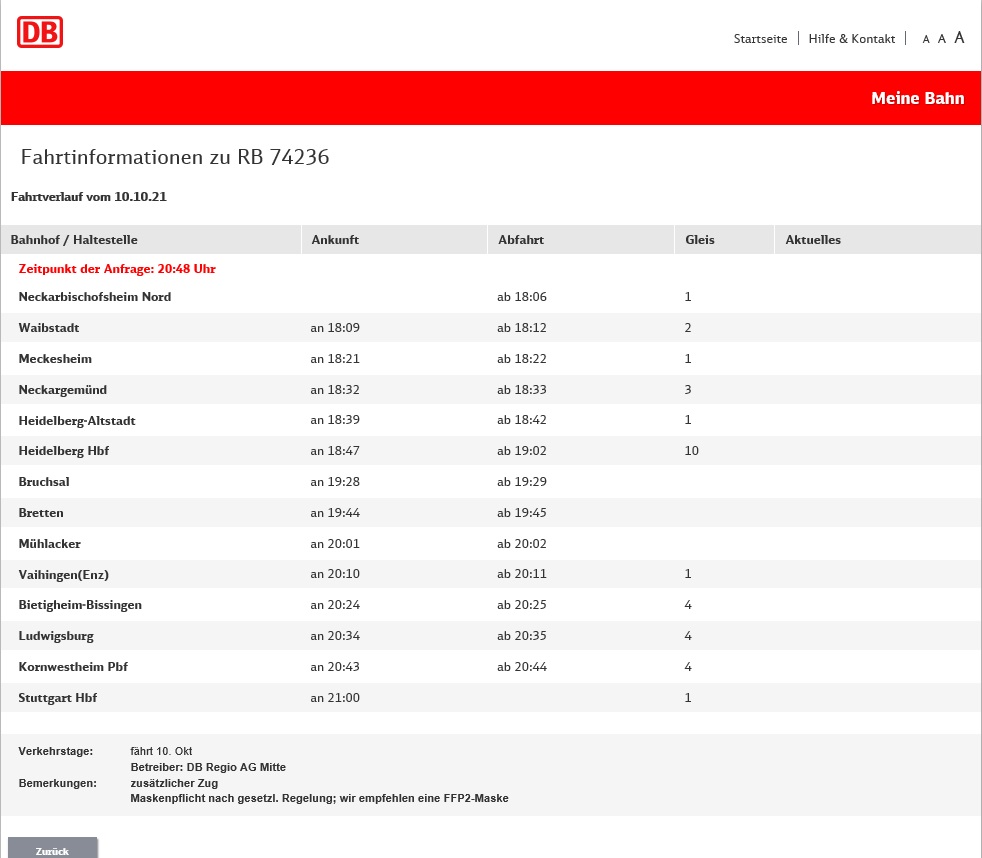
Task: Select the smallest font size A
Action: (x=926, y=40)
